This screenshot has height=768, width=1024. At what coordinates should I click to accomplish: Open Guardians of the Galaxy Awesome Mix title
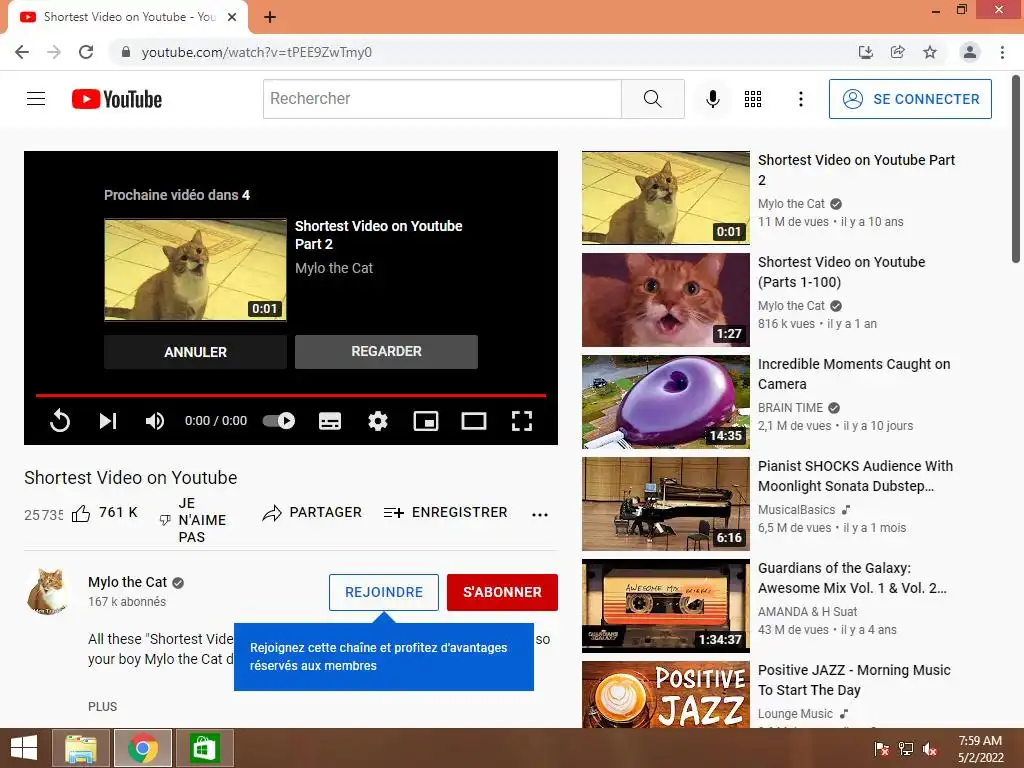click(x=852, y=578)
